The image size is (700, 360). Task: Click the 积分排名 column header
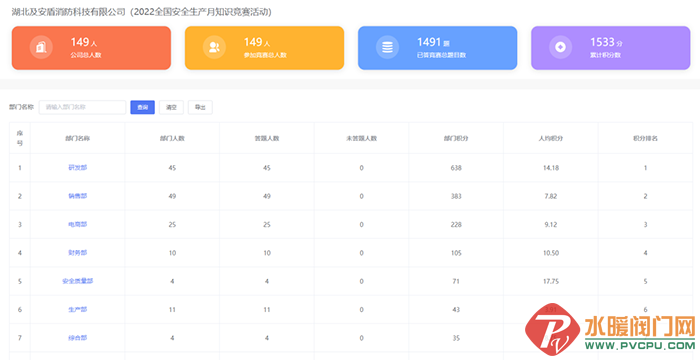(x=646, y=138)
